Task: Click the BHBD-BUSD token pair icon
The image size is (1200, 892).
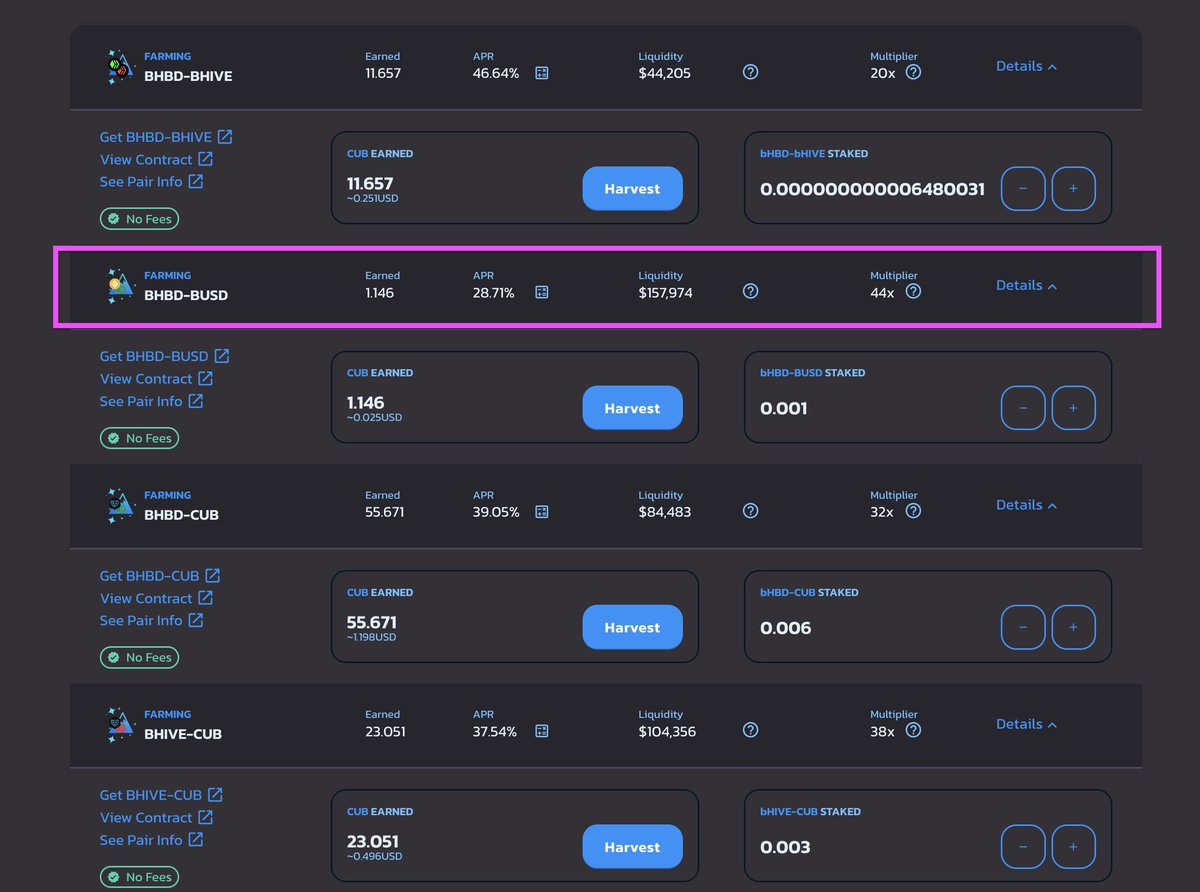Action: (119, 286)
